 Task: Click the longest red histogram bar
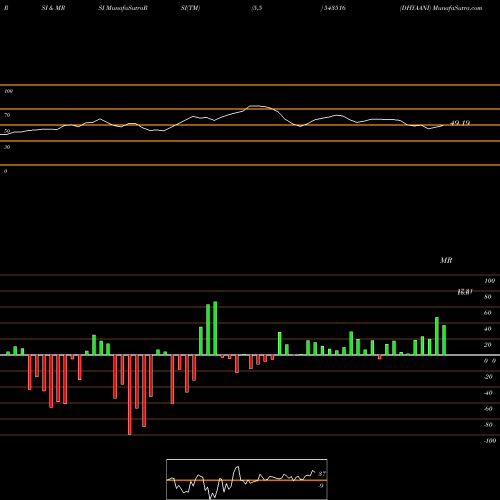tap(130, 395)
